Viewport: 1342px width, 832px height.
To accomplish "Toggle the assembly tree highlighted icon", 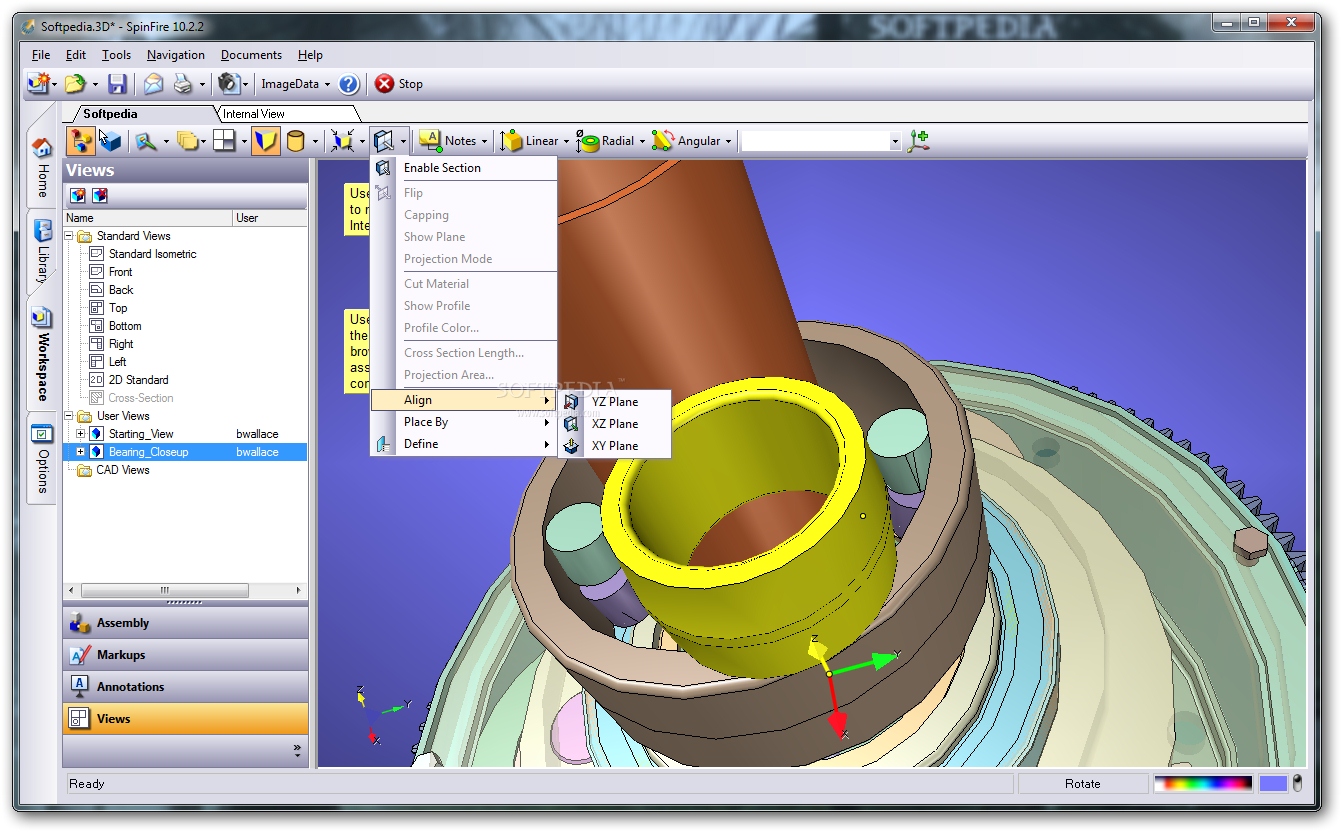I will pos(80,141).
